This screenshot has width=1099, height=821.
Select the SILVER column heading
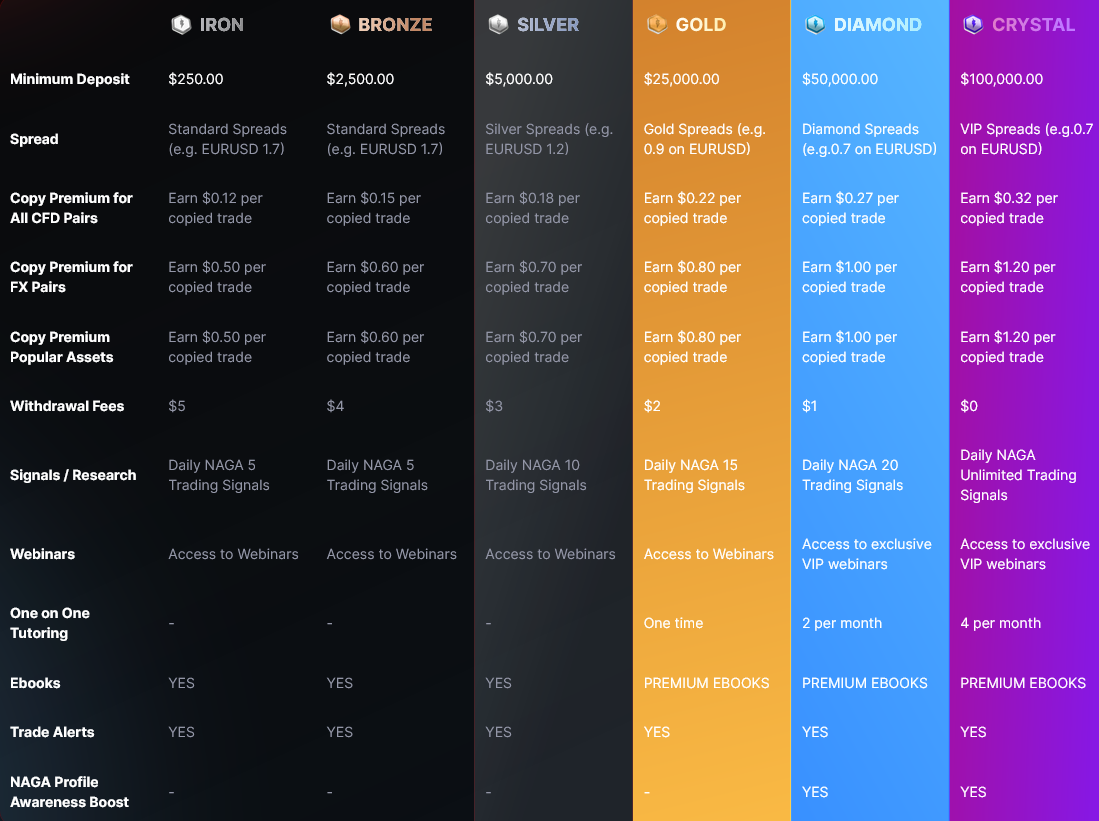pyautogui.click(x=548, y=25)
